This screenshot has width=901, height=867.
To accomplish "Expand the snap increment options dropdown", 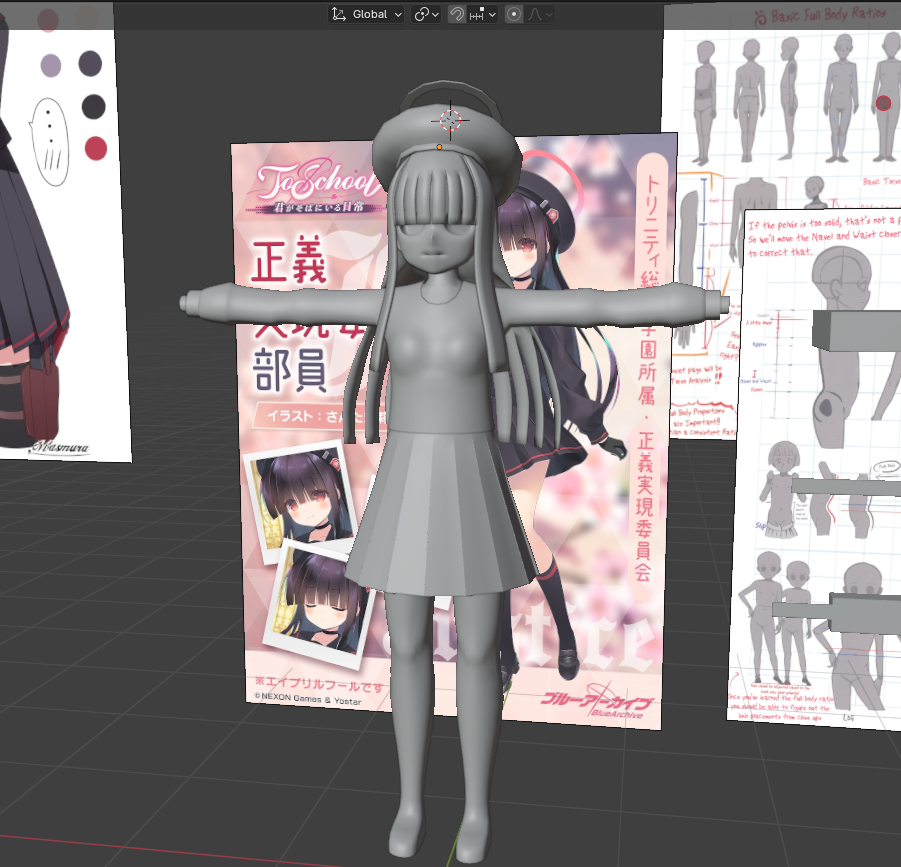I will 484,14.
